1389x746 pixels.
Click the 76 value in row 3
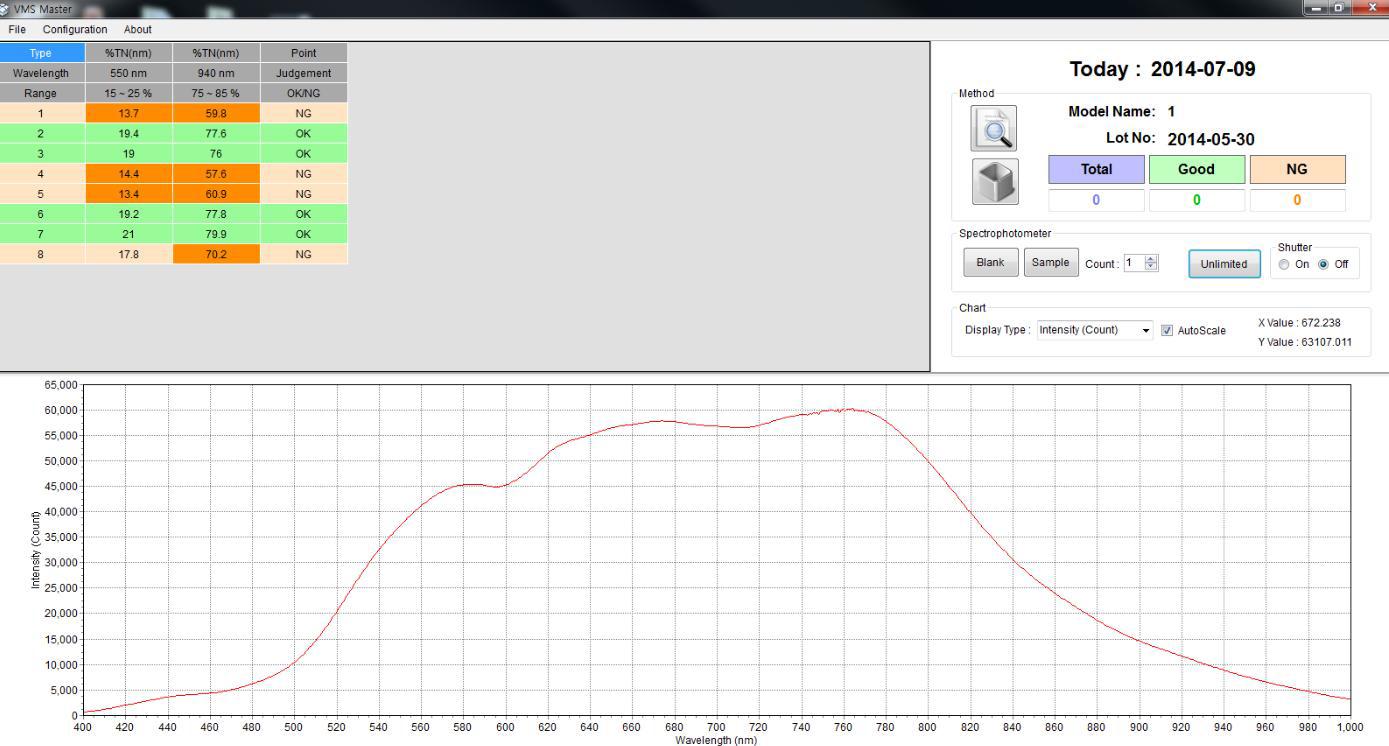click(216, 154)
